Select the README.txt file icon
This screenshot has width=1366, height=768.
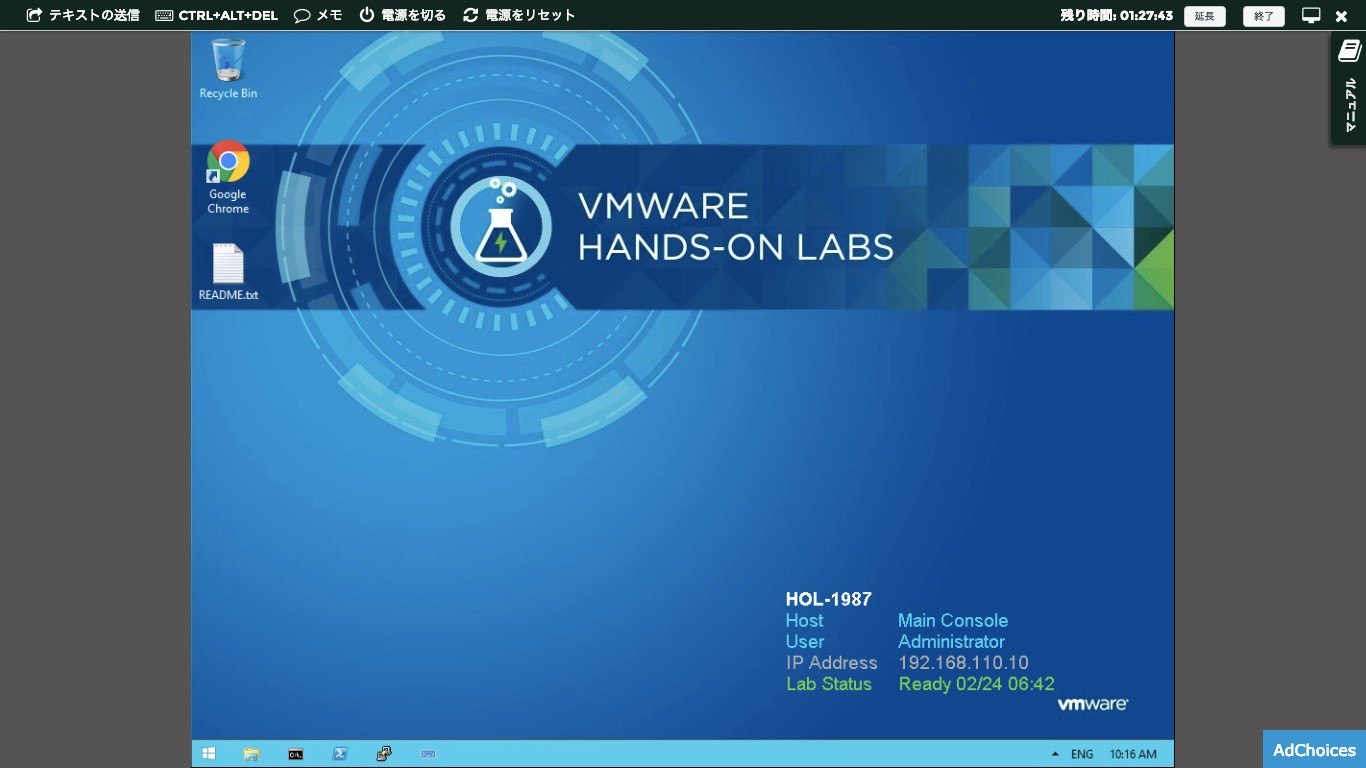228,272
